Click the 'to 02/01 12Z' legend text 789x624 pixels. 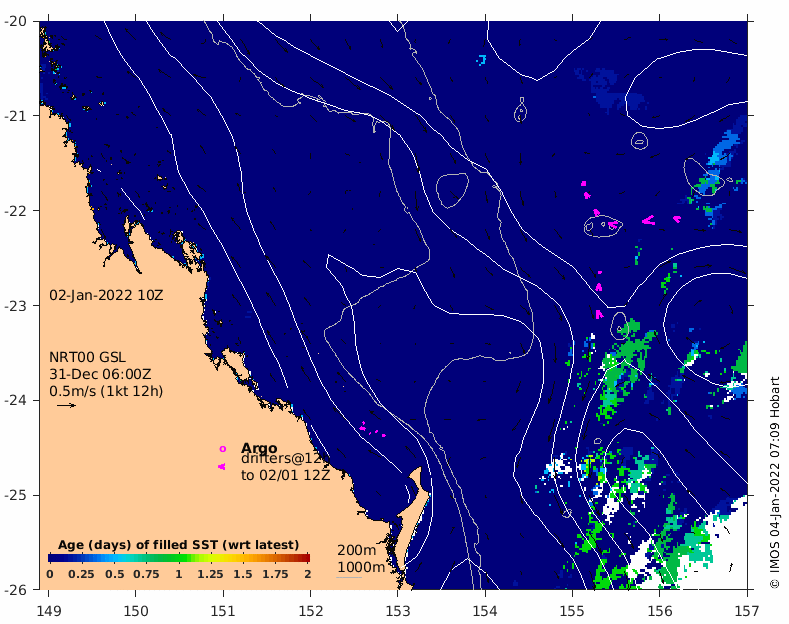[285, 475]
